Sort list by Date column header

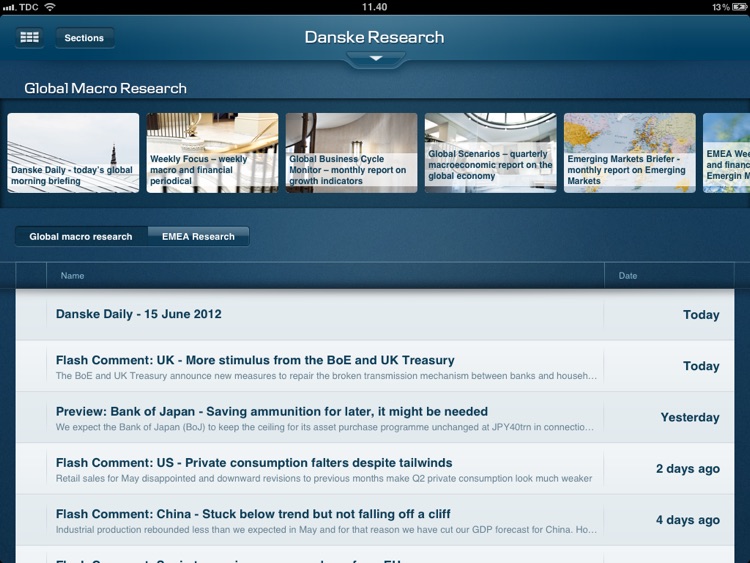coord(669,276)
